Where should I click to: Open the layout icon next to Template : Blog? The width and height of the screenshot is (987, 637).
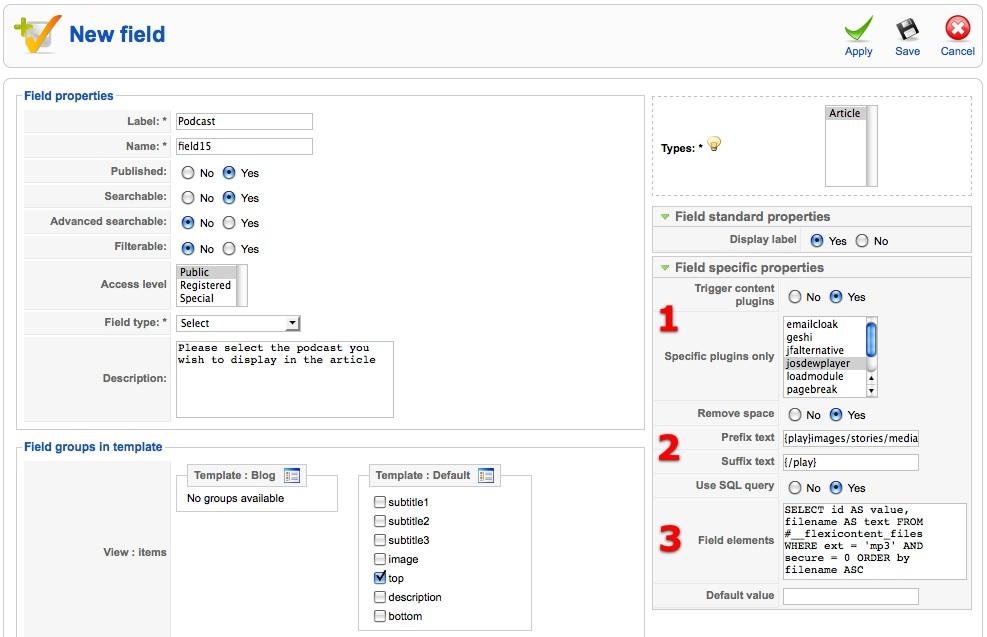[292, 475]
